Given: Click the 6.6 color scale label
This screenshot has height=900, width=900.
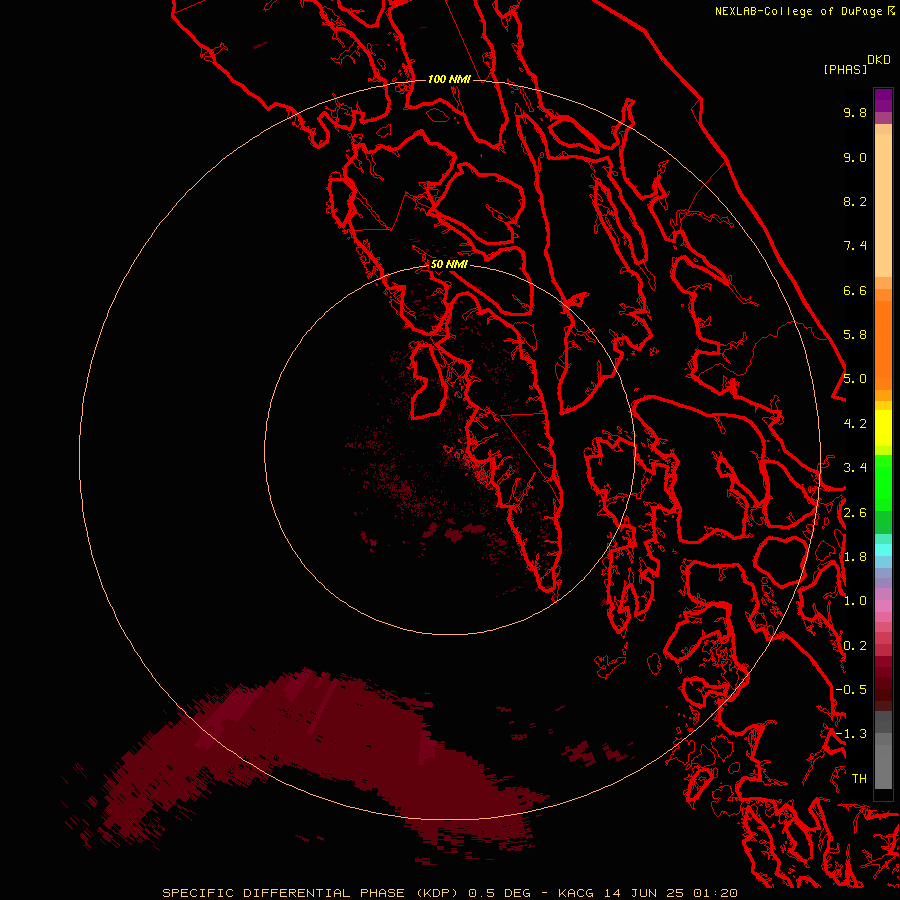Looking at the screenshot, I should click(x=855, y=290).
